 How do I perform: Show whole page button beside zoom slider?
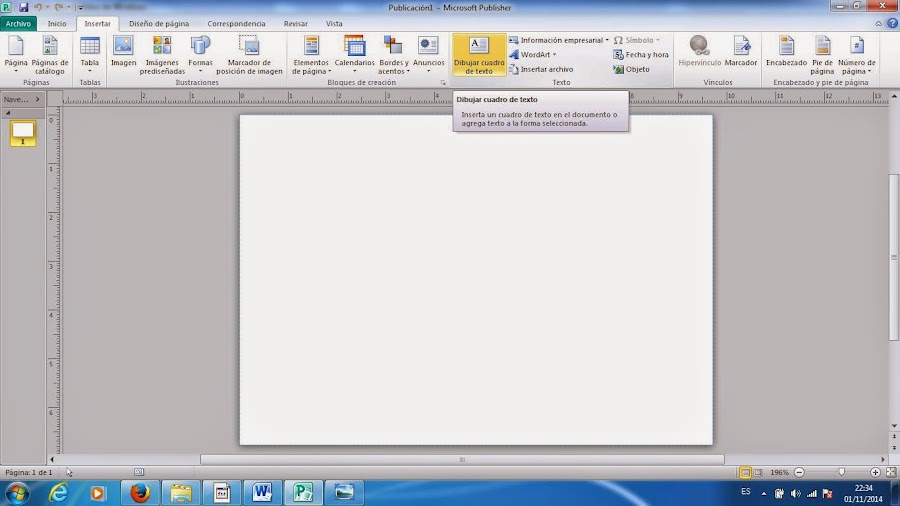tap(891, 472)
